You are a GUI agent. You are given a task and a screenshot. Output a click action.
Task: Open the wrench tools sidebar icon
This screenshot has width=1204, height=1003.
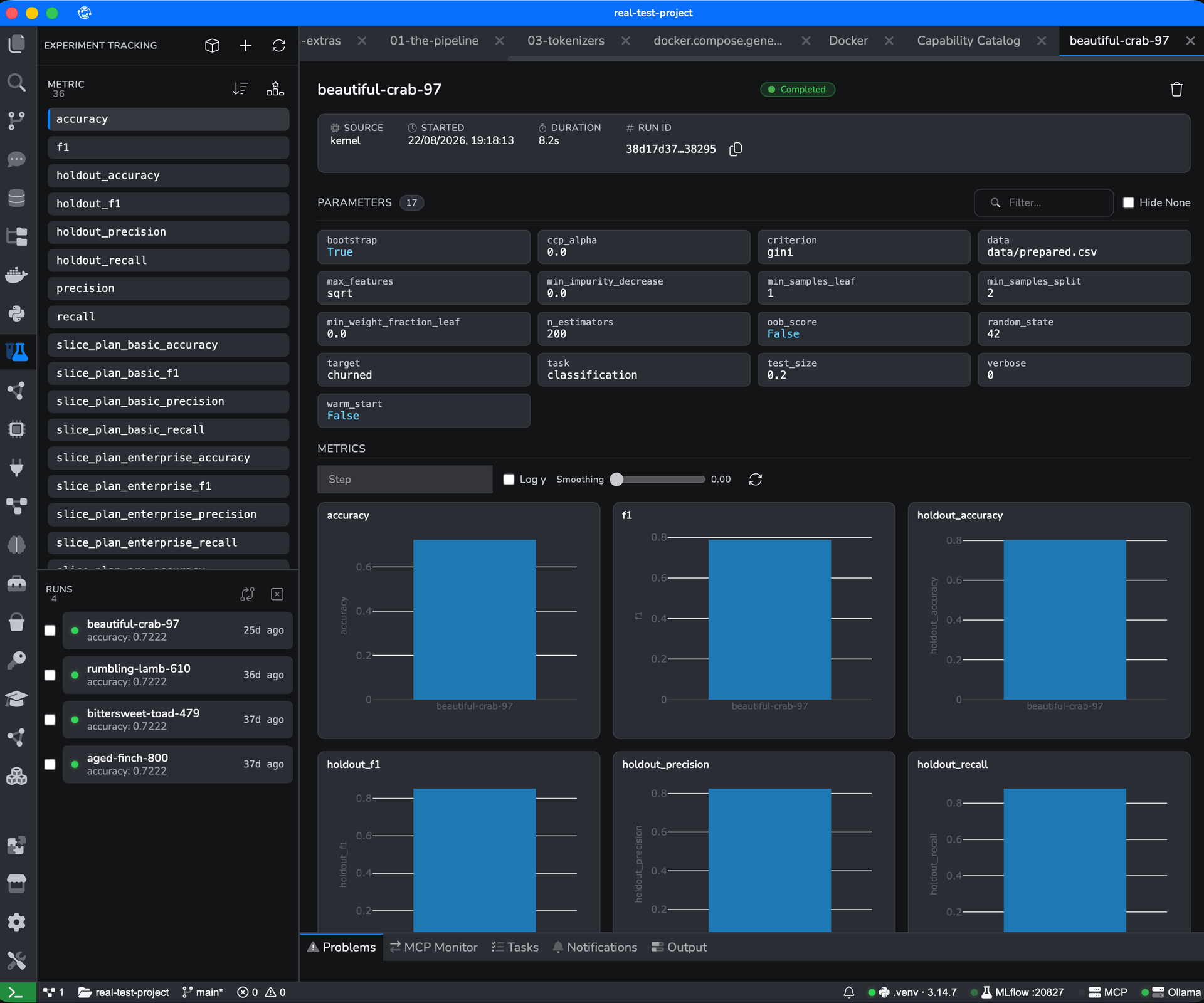click(x=17, y=960)
